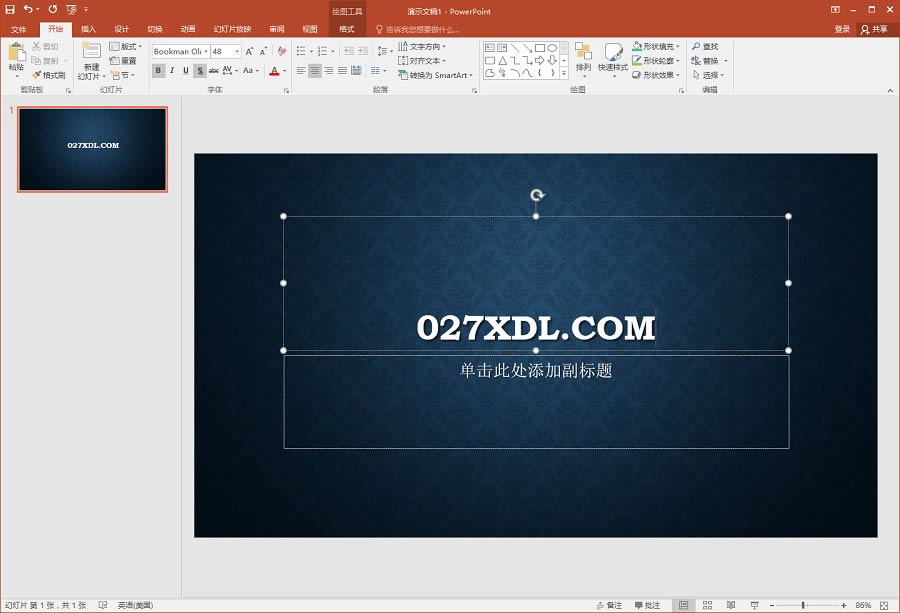The image size is (900, 613).
Task: Click the Paste (粘贴) icon
Action: (x=17, y=53)
